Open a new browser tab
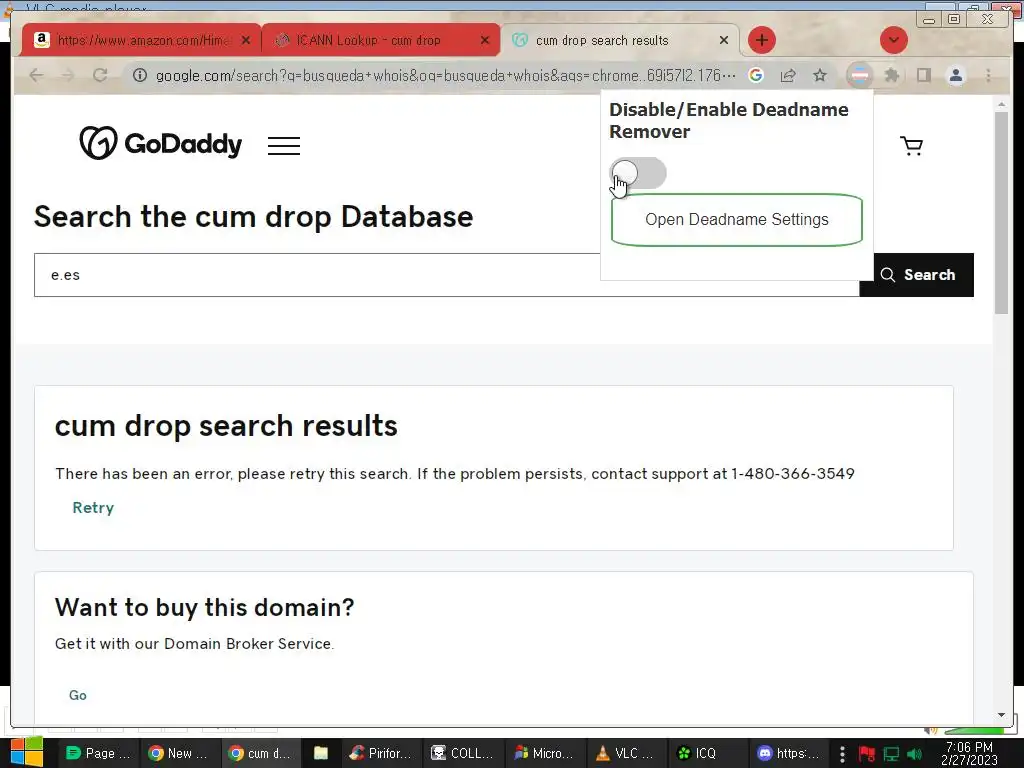The image size is (1024, 768). [761, 40]
